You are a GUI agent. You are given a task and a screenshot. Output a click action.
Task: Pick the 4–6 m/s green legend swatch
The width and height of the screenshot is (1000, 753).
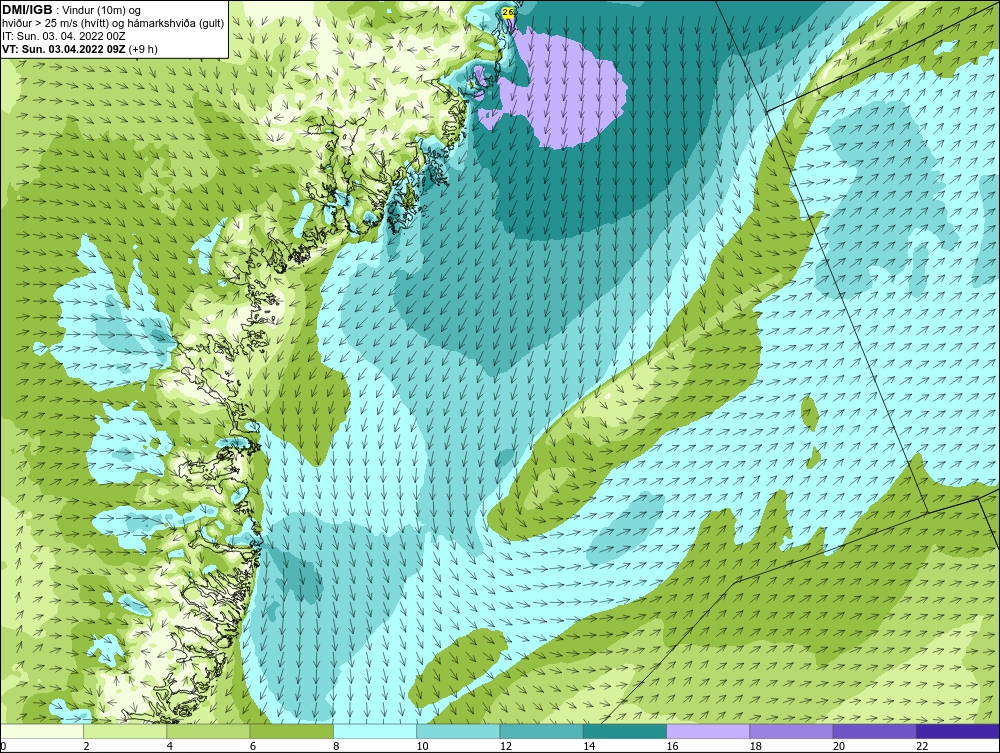pos(209,731)
